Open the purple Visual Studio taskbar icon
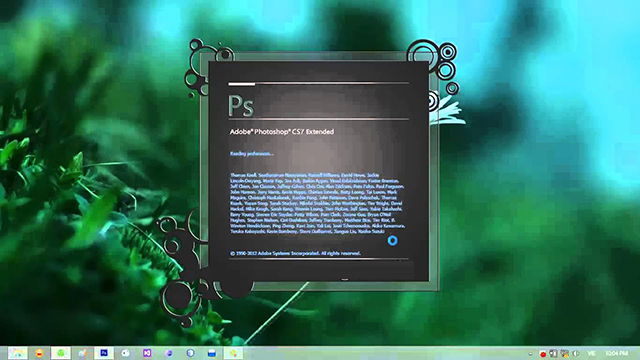640x360 pixels. pyautogui.click(x=147, y=353)
